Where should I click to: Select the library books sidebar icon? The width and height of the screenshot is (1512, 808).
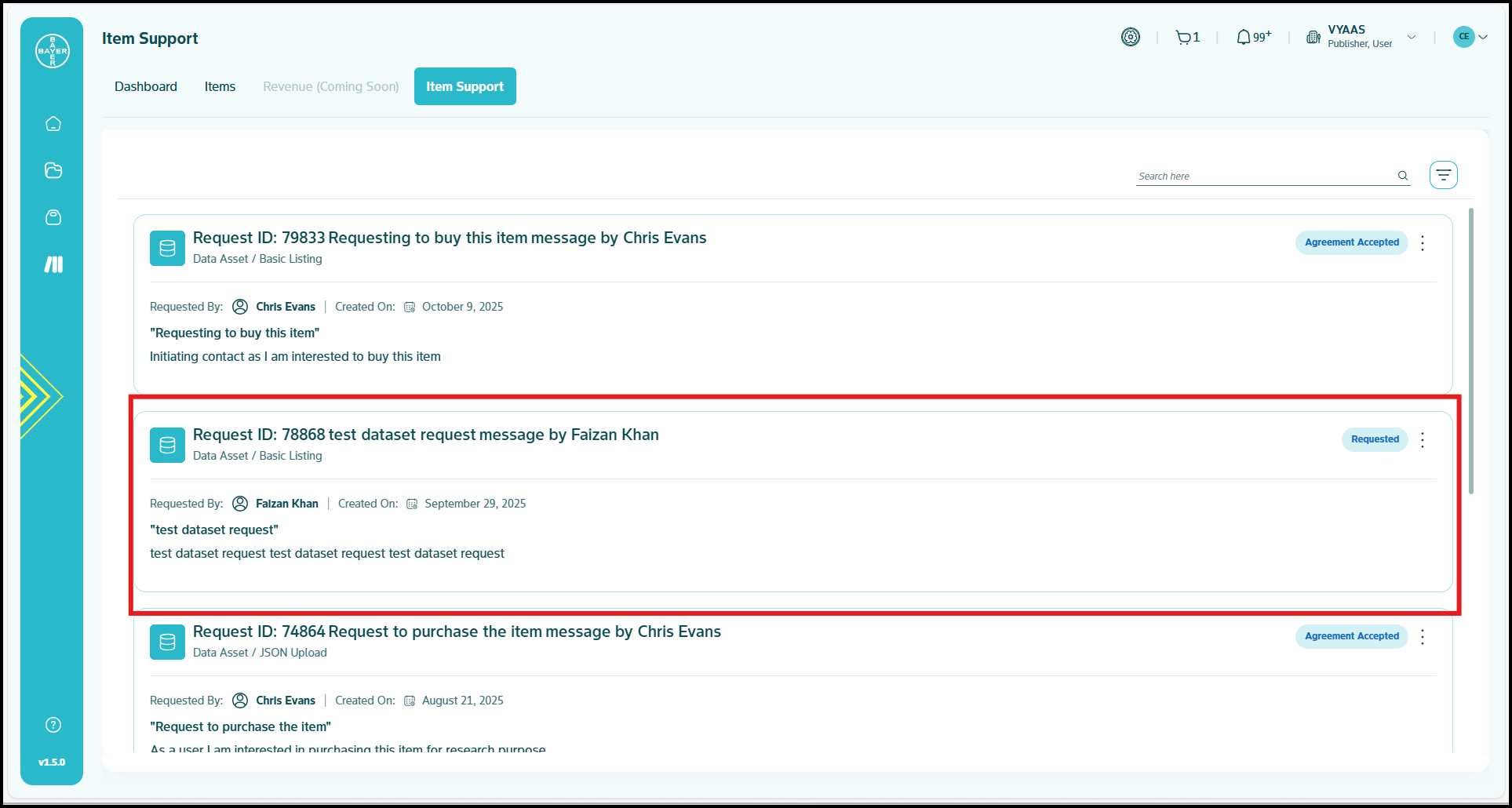[53, 264]
